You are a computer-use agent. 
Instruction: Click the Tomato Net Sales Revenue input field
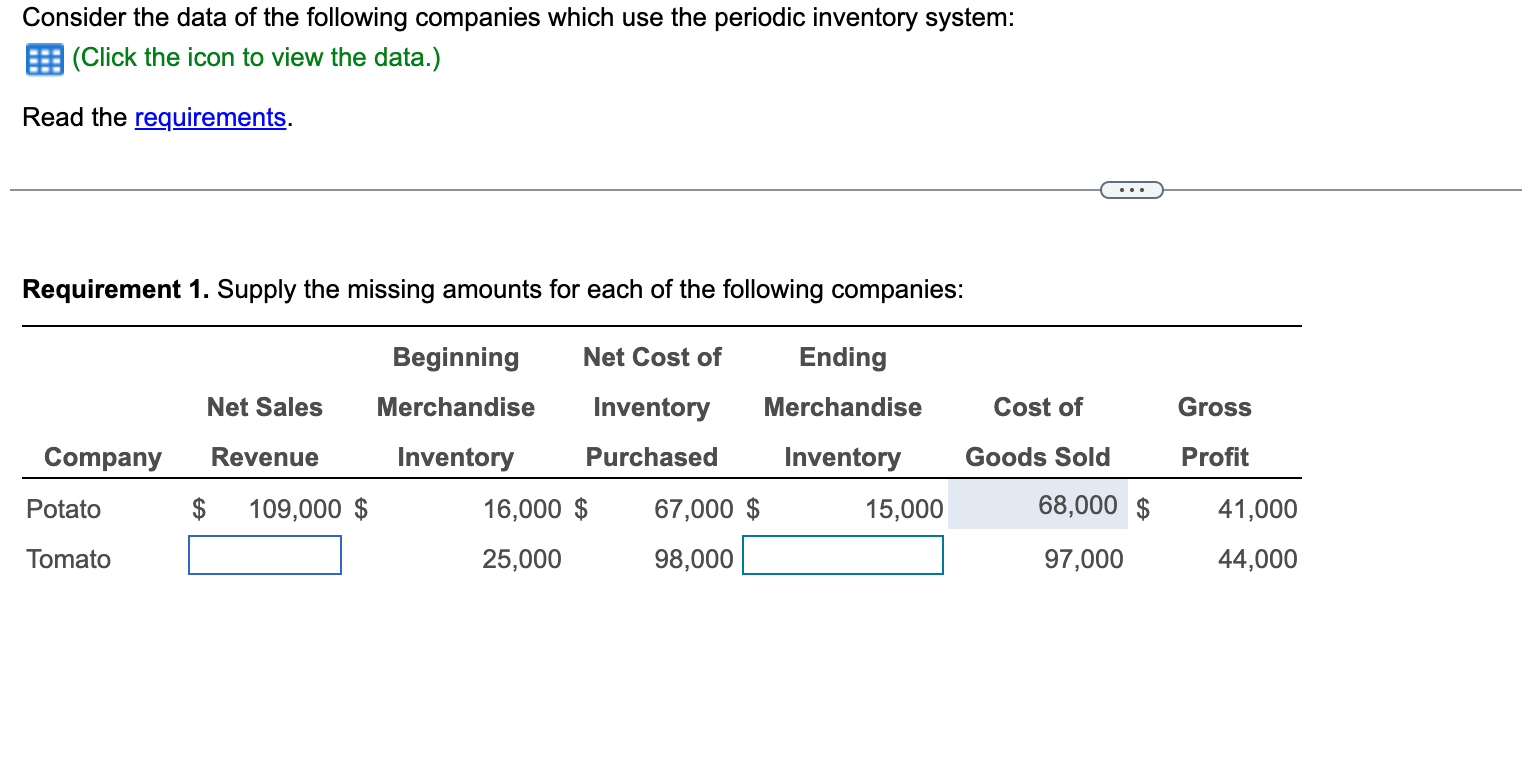(264, 555)
